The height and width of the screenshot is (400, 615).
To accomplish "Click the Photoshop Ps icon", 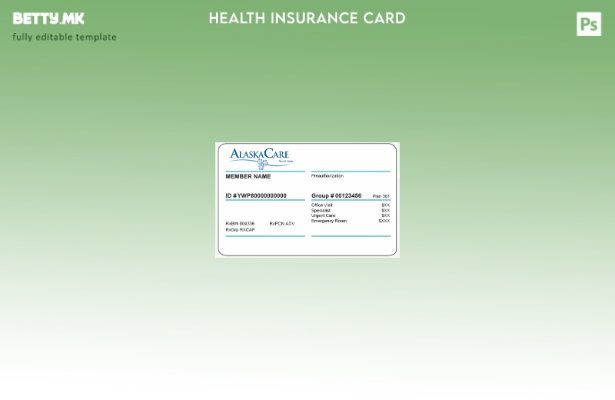I will [x=589, y=24].
